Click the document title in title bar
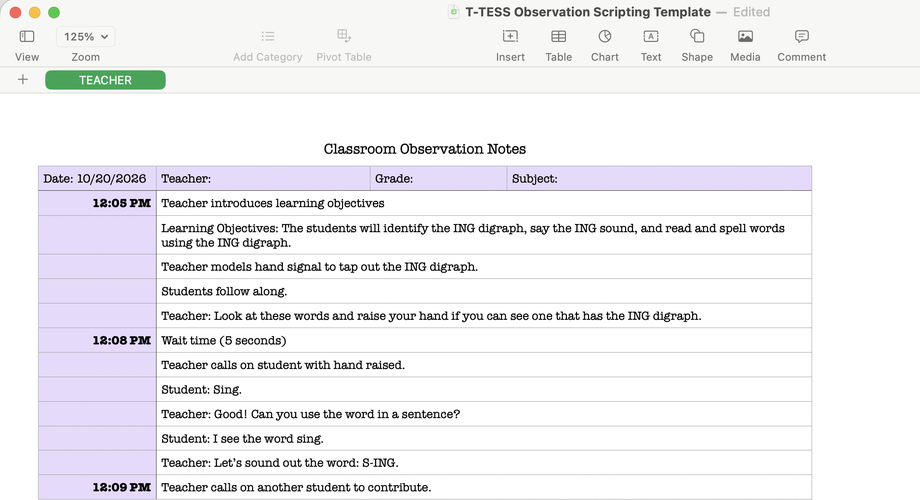The height and width of the screenshot is (500, 920). point(588,12)
